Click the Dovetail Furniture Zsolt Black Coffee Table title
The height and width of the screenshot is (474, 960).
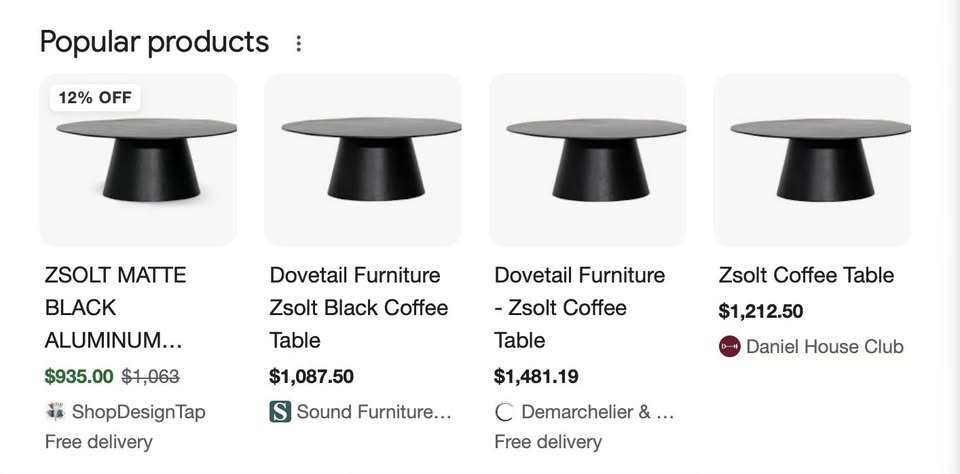coord(358,307)
